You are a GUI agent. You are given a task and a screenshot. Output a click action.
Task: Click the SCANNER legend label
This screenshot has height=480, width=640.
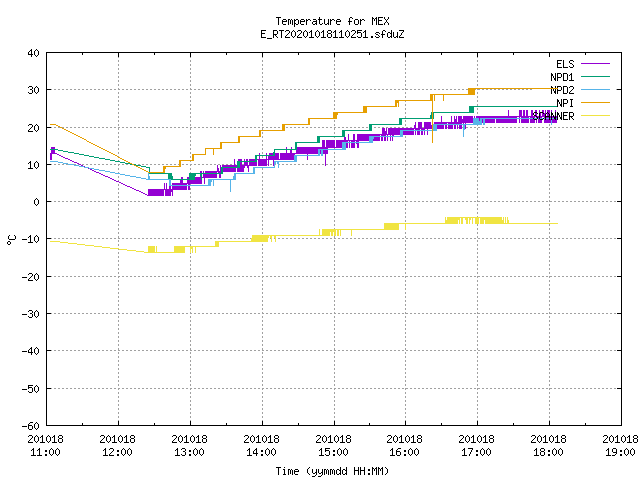pyautogui.click(x=553, y=116)
